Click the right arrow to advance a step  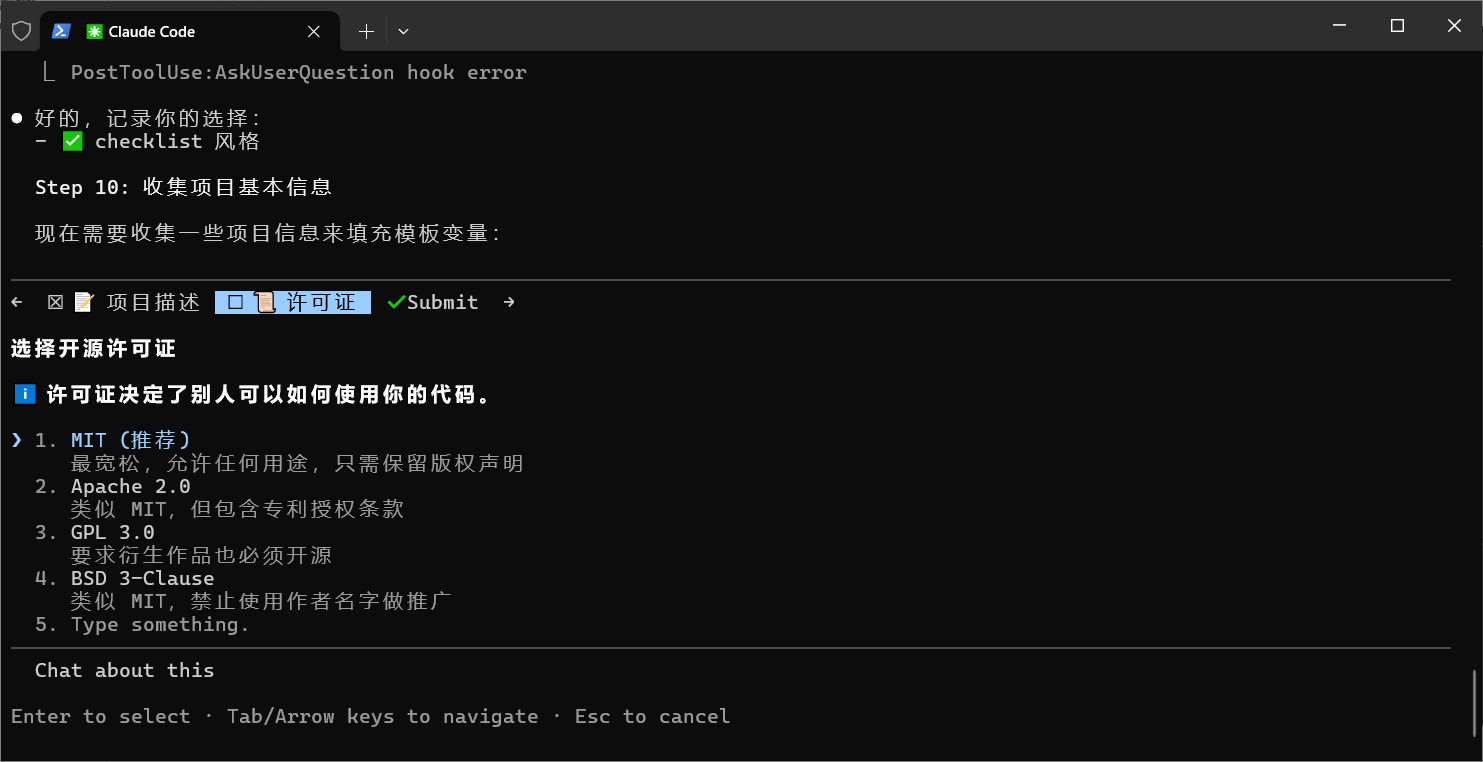pos(508,301)
